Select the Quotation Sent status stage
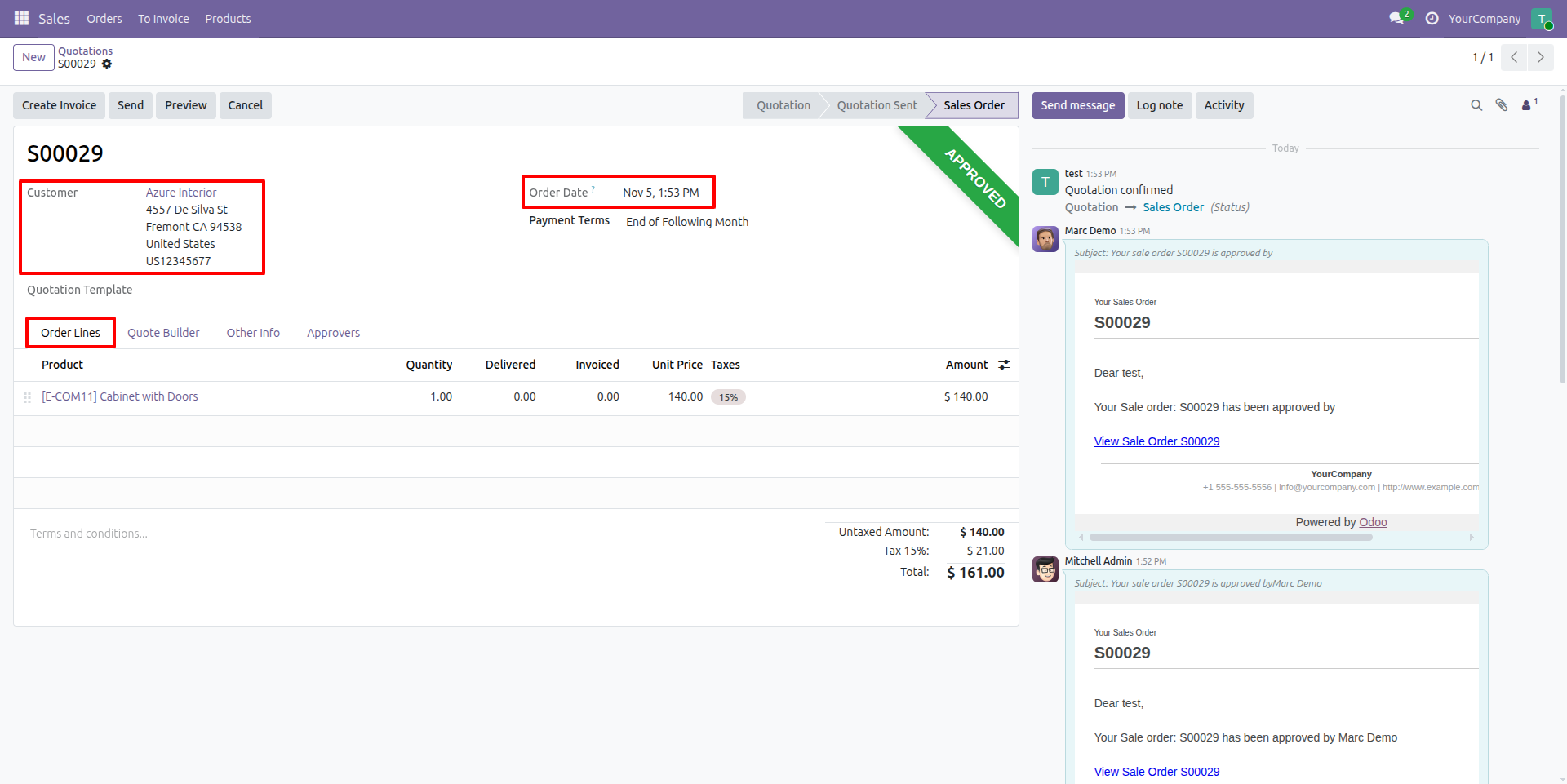 (877, 105)
